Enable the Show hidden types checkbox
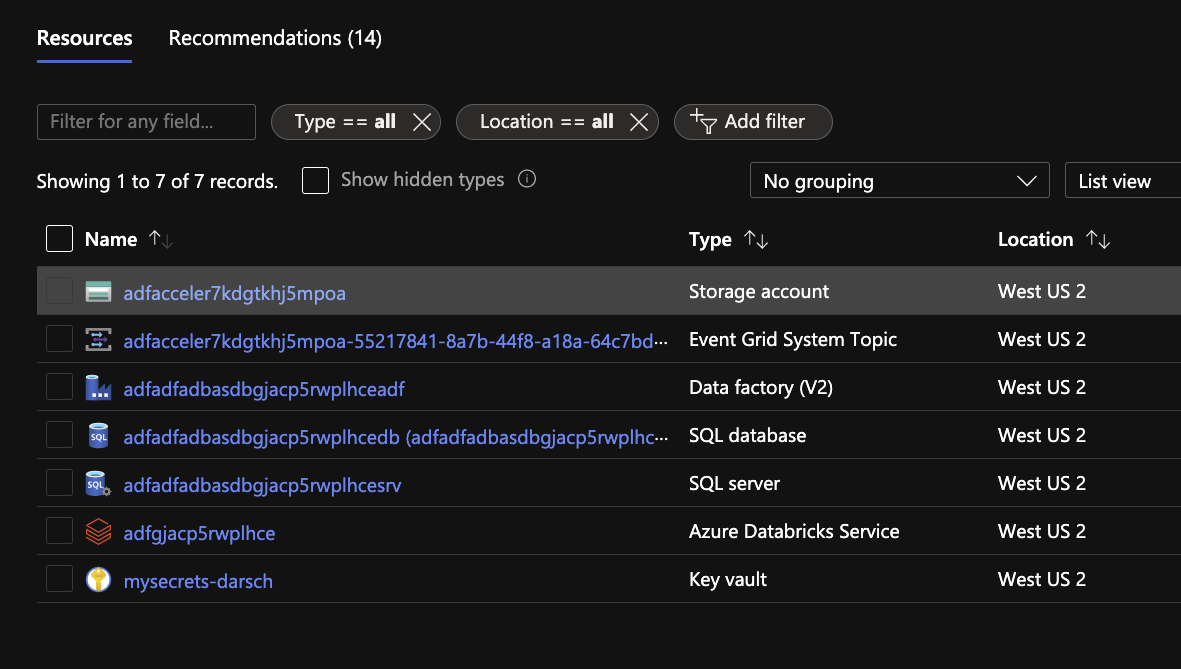This screenshot has width=1181, height=669. (316, 180)
